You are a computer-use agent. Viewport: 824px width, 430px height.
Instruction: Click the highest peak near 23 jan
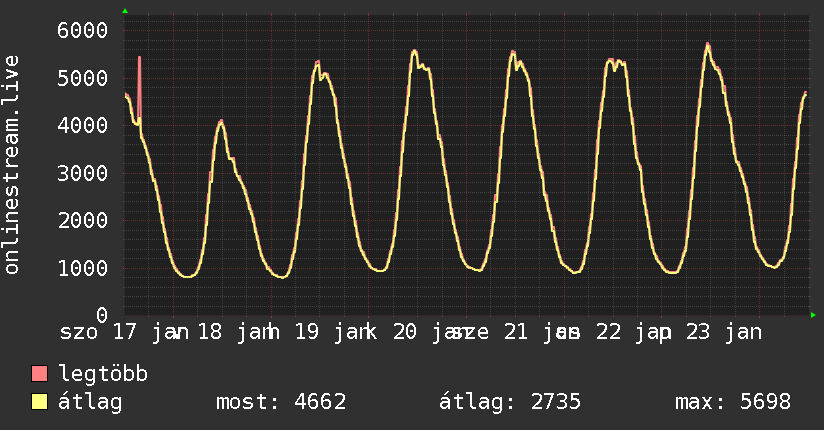click(x=708, y=45)
